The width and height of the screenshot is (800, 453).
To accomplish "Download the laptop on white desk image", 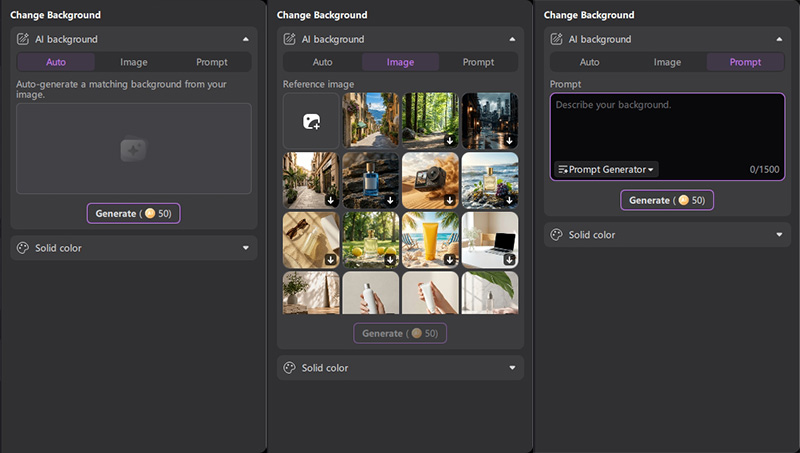I will point(509,260).
